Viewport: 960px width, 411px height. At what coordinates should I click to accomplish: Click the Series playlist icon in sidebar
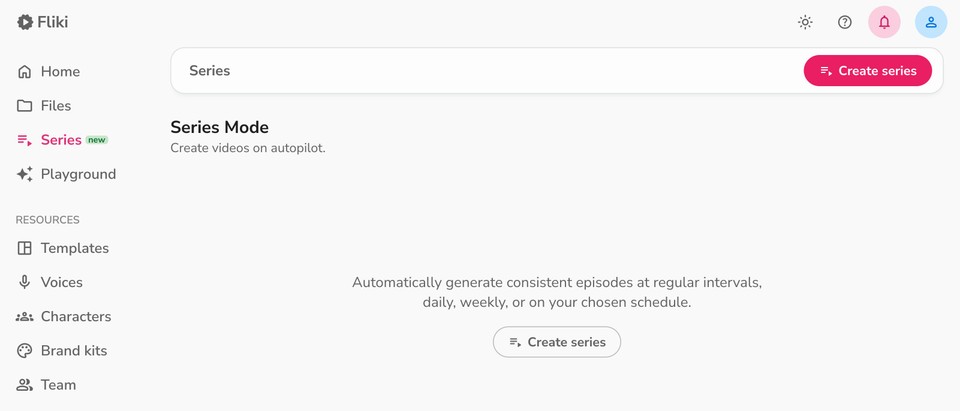25,140
